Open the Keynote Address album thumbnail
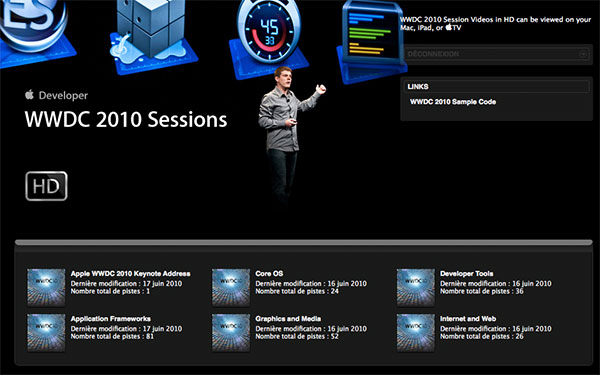 (46, 287)
